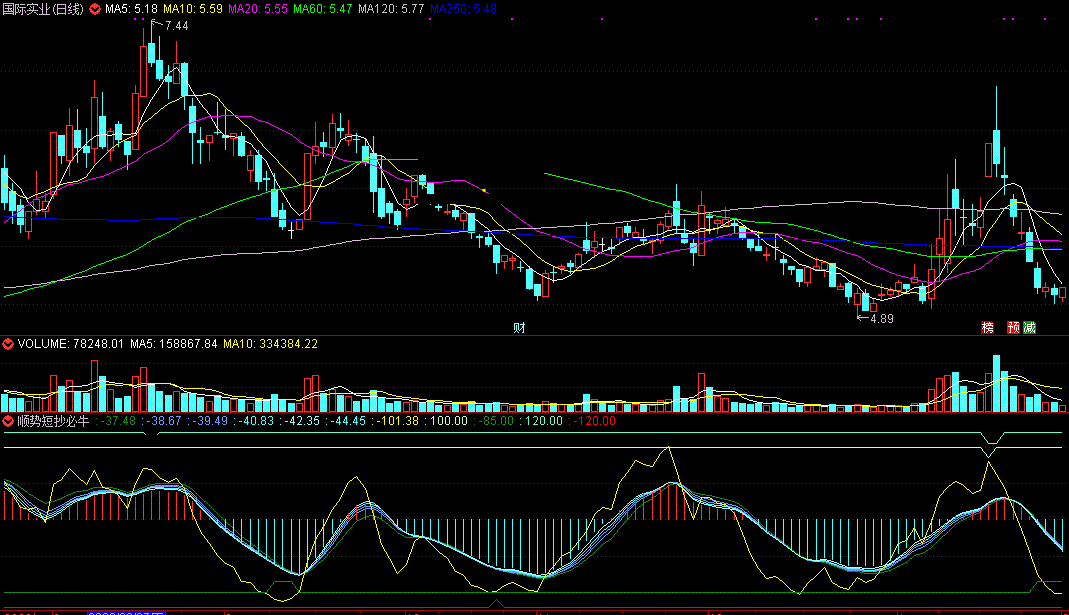Select the MA5: 5.18 label
The image size is (1069, 615).
(x=131, y=9)
